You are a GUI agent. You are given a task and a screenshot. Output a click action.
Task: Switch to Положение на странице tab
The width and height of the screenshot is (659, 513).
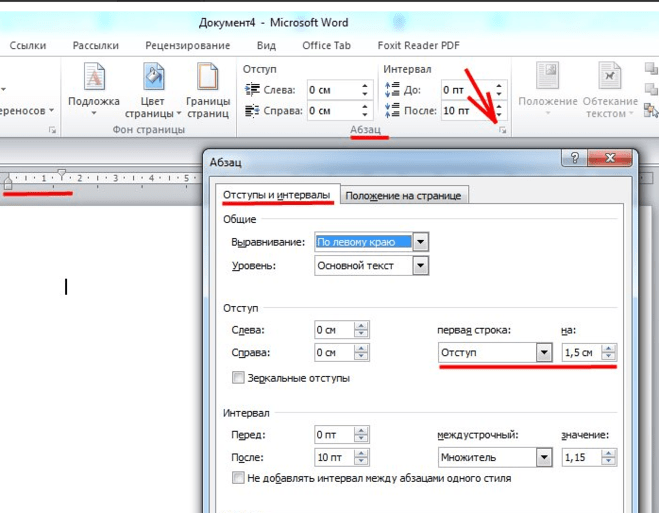pyautogui.click(x=403, y=195)
